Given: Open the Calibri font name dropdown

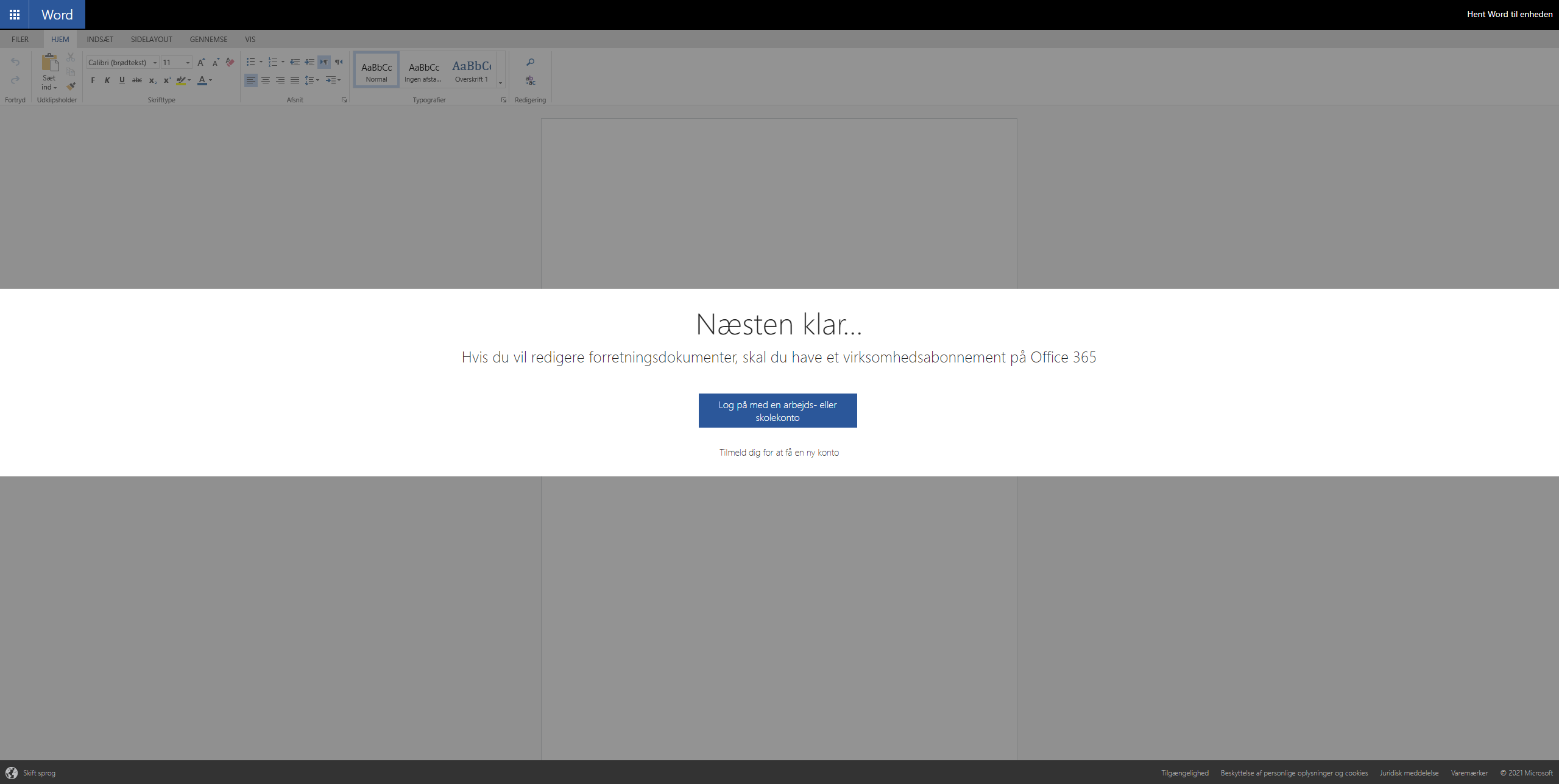Looking at the screenshot, I should pos(155,63).
